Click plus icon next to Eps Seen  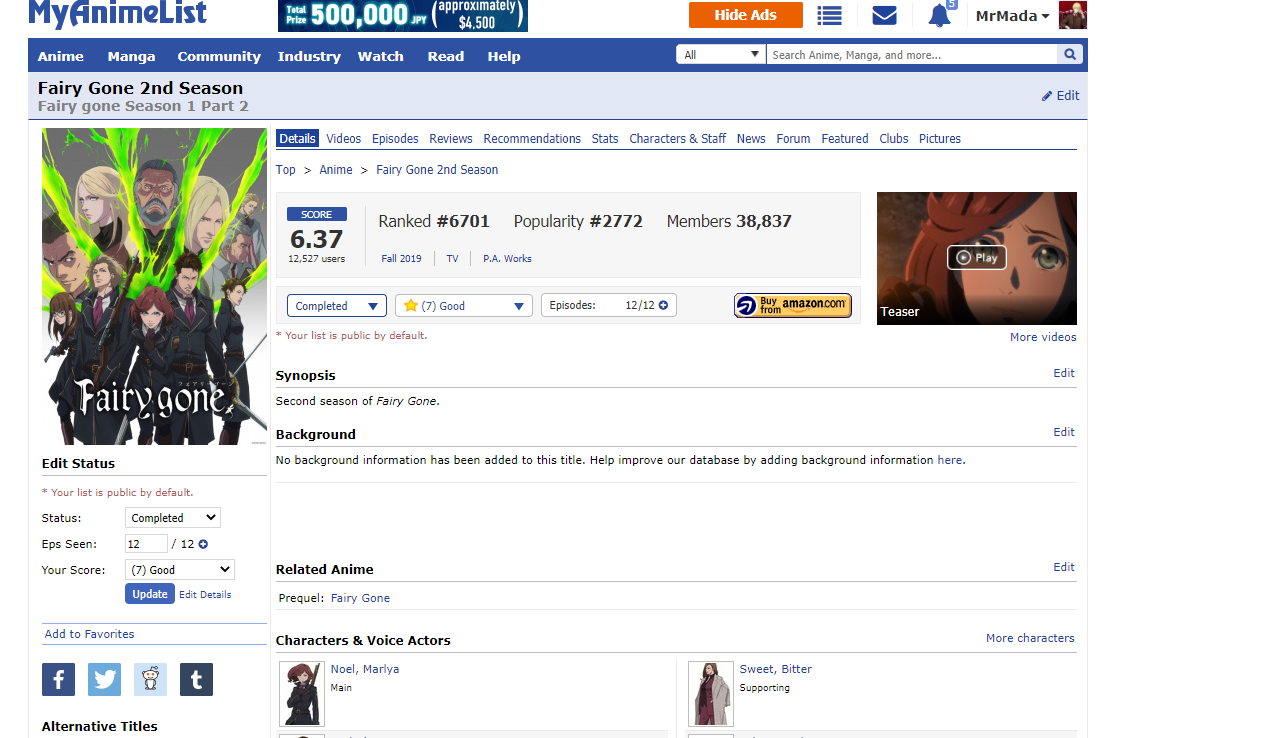203,544
